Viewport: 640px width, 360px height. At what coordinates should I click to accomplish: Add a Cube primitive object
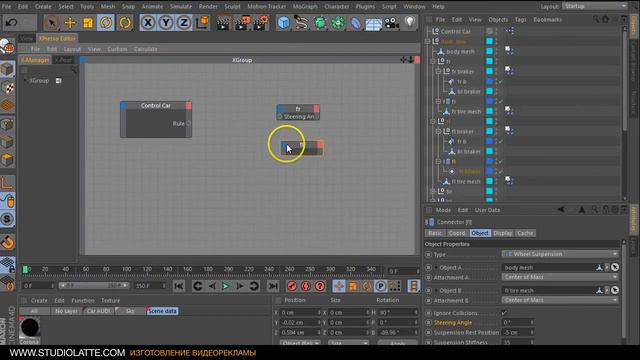point(283,22)
